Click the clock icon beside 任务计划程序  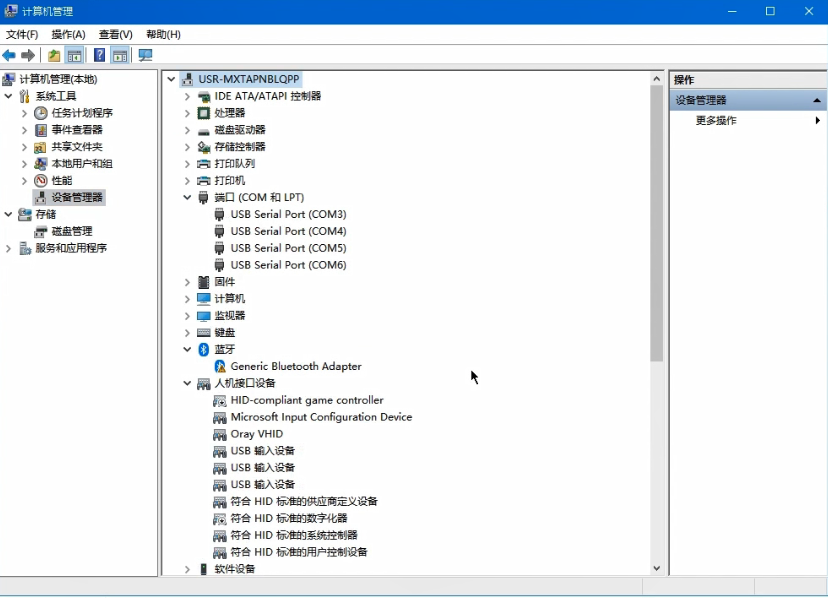tap(41, 113)
